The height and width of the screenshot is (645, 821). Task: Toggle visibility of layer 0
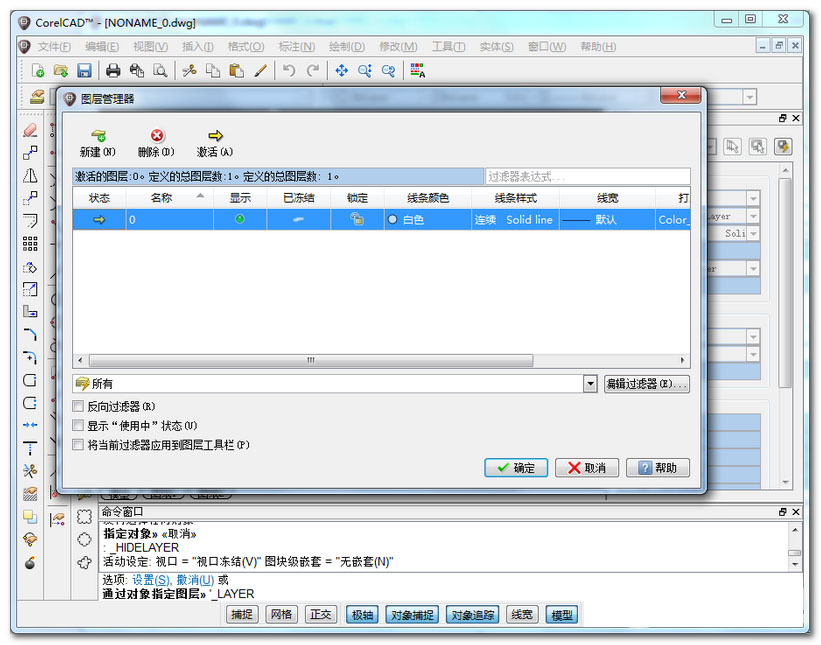coord(239,219)
